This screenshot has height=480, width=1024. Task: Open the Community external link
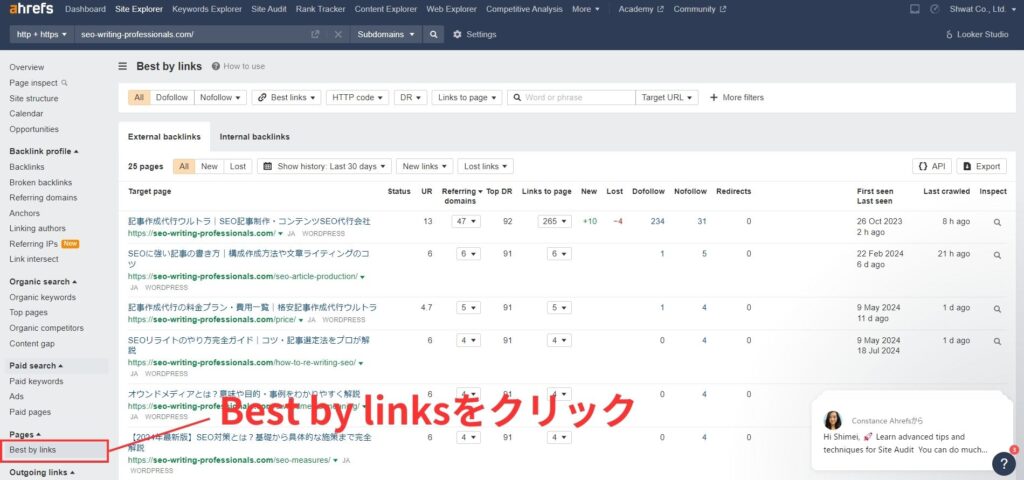(699, 9)
